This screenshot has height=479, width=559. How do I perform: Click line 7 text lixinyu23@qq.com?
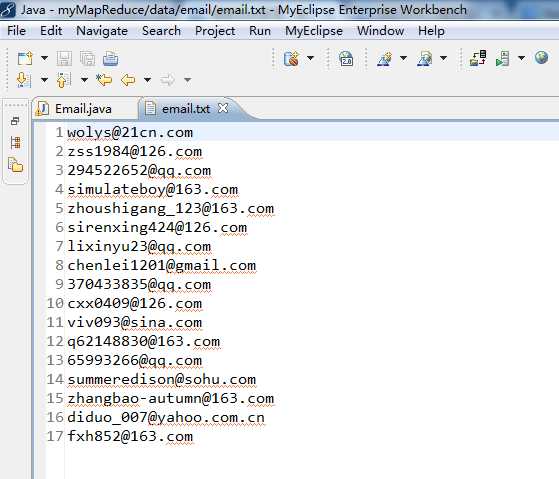coord(139,247)
